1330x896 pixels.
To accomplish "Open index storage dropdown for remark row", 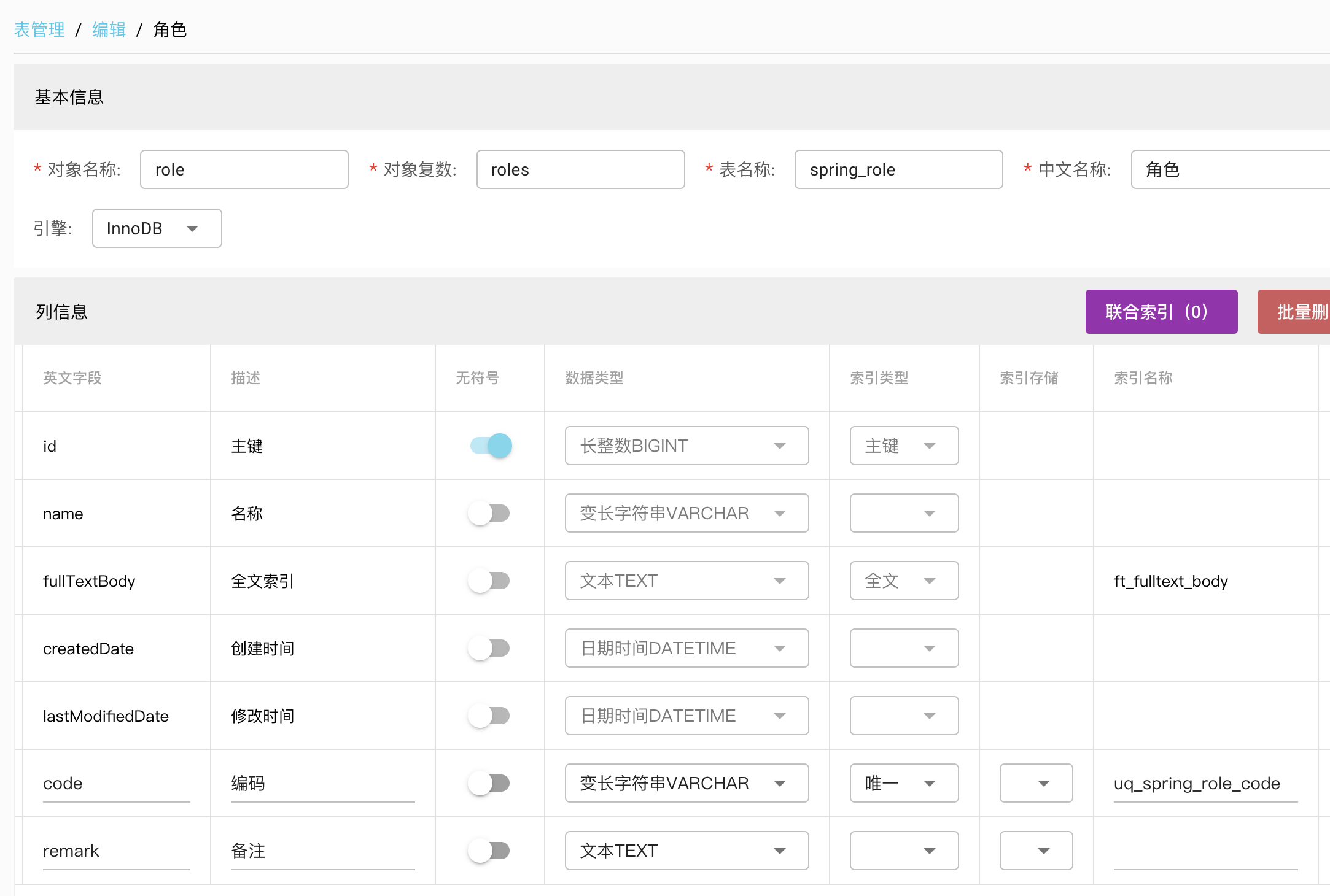I will coord(1035,851).
